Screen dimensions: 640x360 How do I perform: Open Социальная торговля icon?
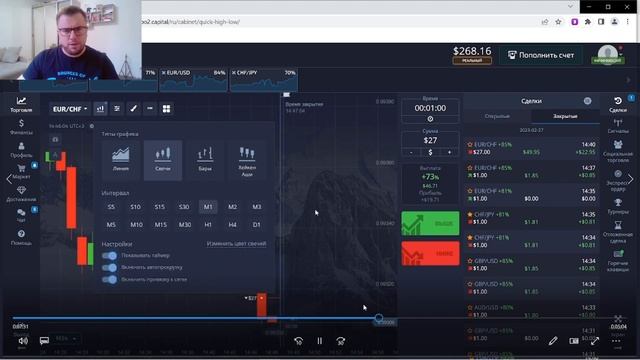pyautogui.click(x=618, y=151)
